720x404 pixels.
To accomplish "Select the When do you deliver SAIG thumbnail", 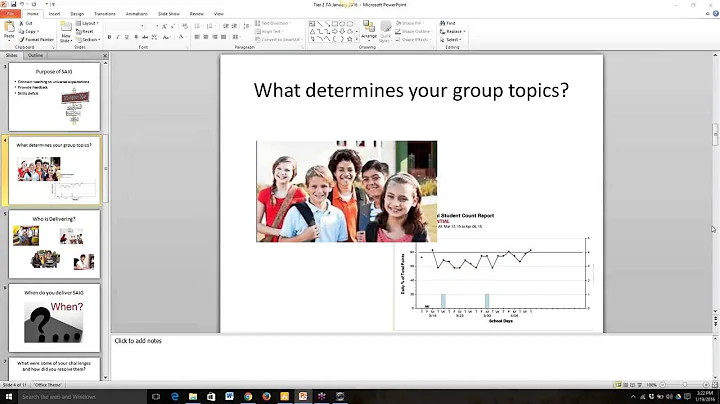I will click(x=54, y=318).
